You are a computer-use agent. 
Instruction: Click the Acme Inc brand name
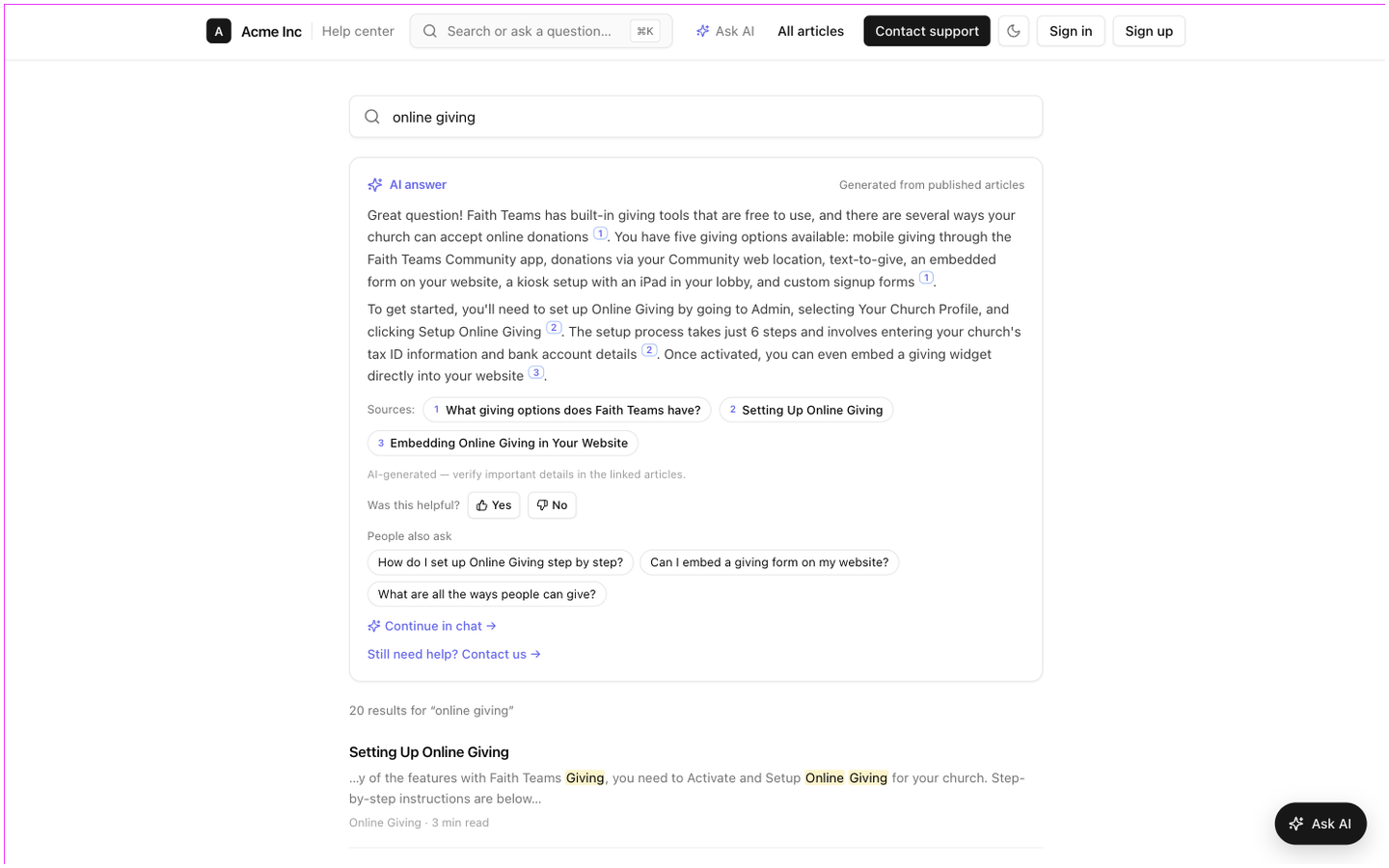click(271, 31)
